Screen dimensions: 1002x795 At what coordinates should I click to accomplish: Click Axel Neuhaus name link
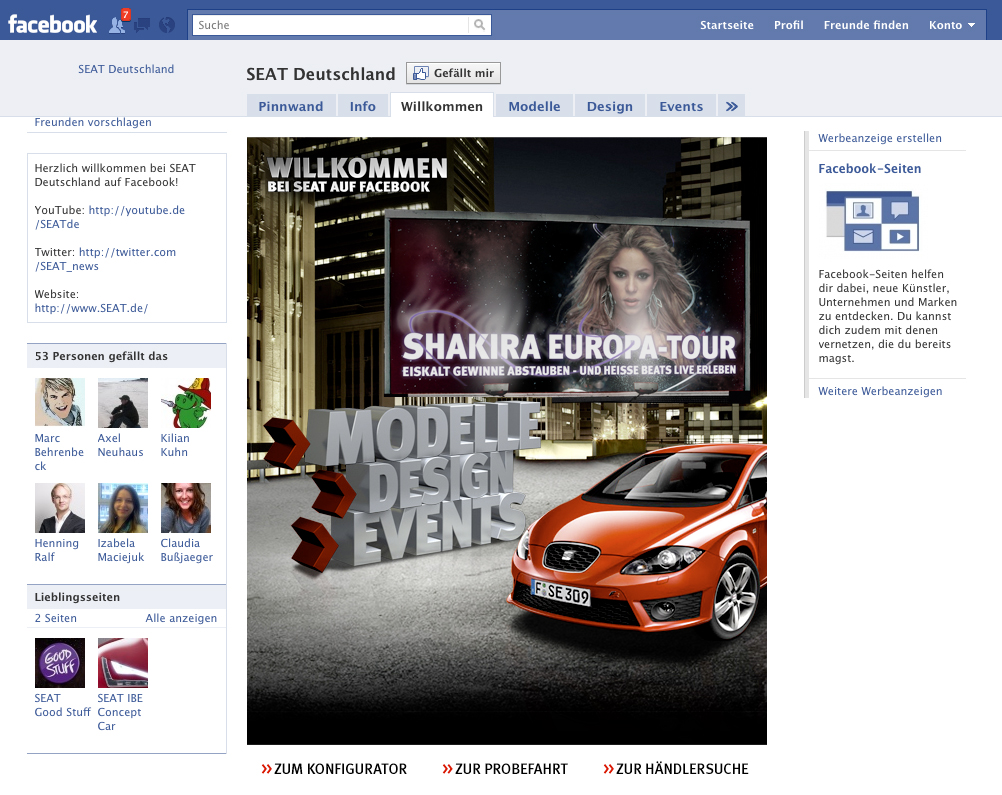[x=120, y=445]
